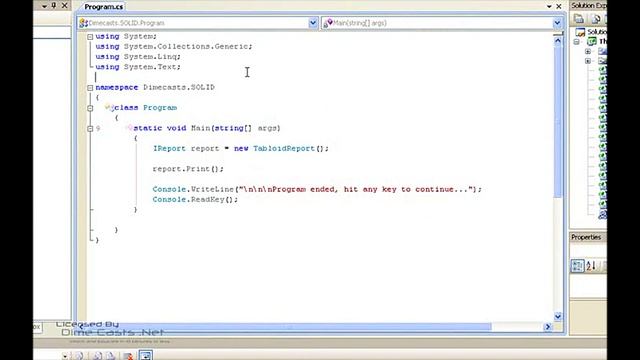The image size is (640, 360).
Task: Click the smart tag icon beside class keyword
Action: coord(109,107)
